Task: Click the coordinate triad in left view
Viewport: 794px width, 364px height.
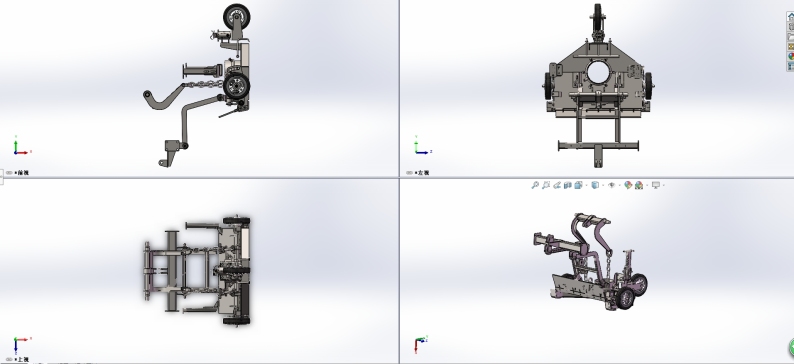Action: (422, 146)
